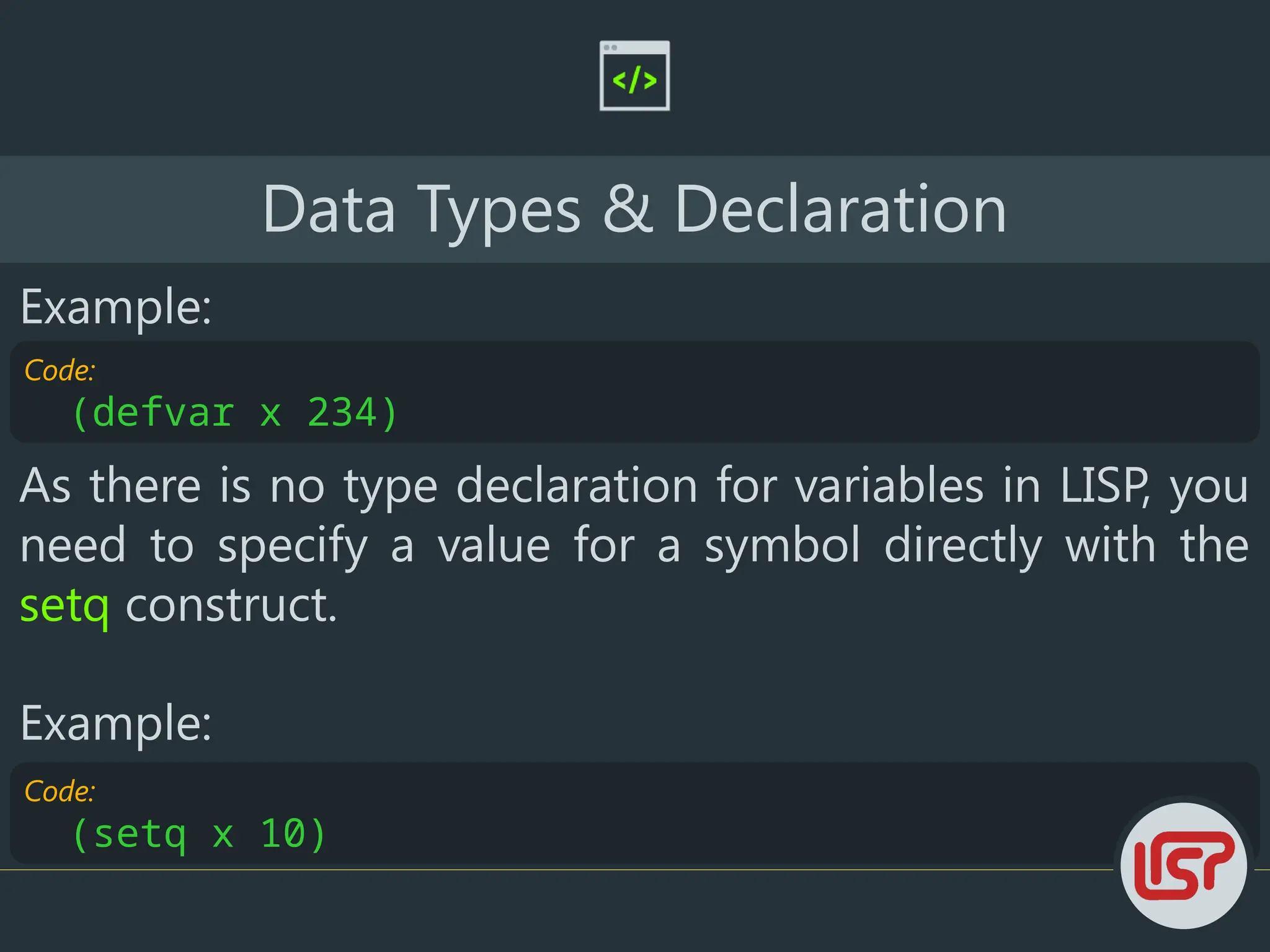Click the green "setq" word in the paragraph
The image size is (1270, 952).
[64, 605]
